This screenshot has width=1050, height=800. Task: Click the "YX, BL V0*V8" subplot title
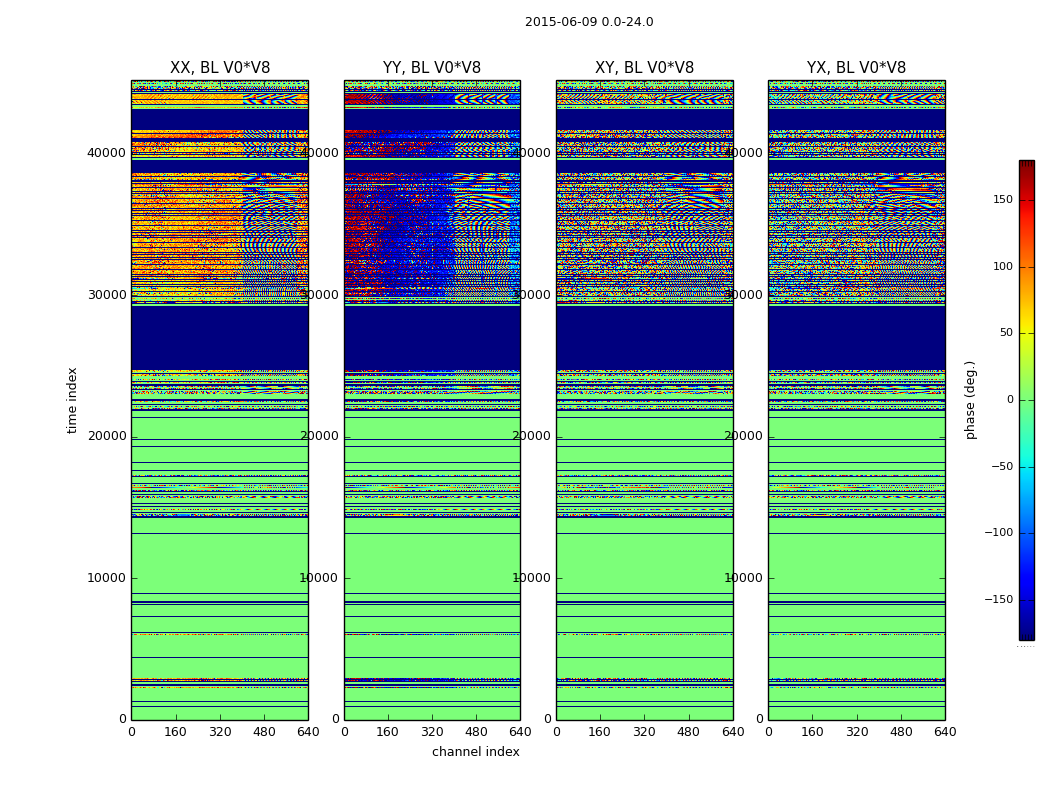tap(856, 68)
